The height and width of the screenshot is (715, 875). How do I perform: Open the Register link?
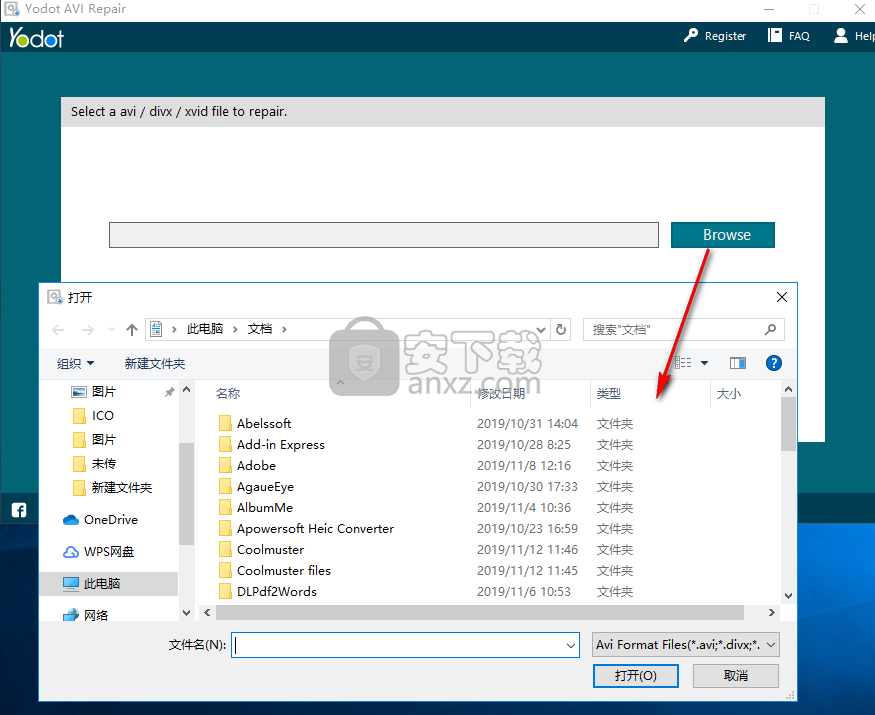click(725, 36)
